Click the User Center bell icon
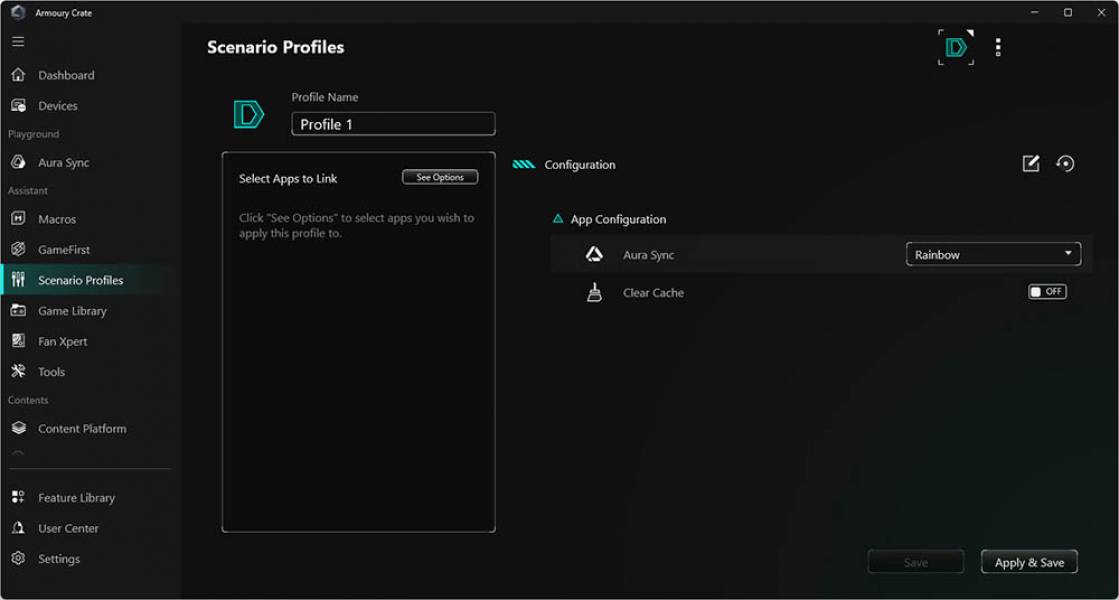Image resolution: width=1119 pixels, height=600 pixels. click(19, 528)
